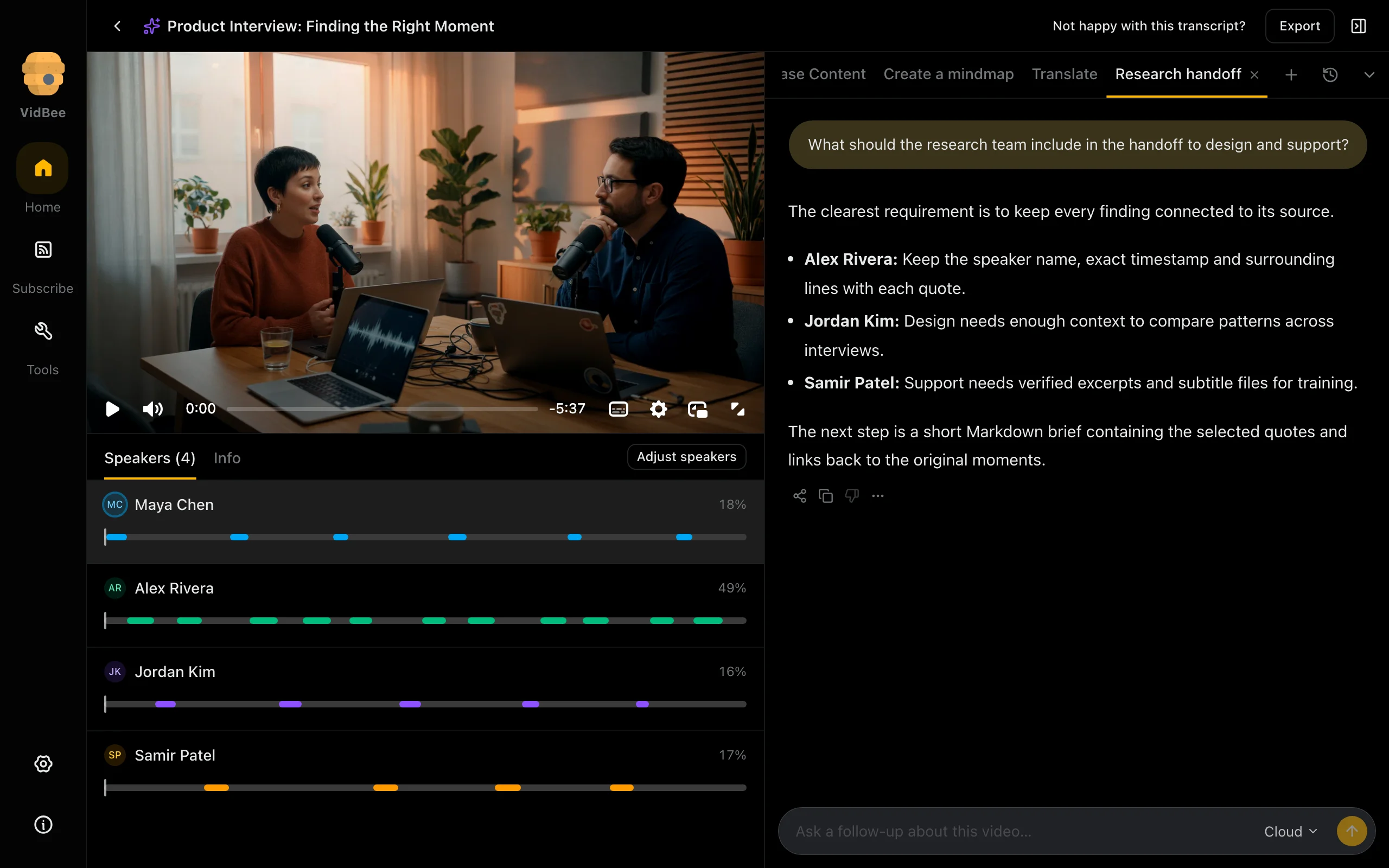This screenshot has width=1389, height=868.
Task: Open more options ellipsis under response
Action: [x=877, y=495]
